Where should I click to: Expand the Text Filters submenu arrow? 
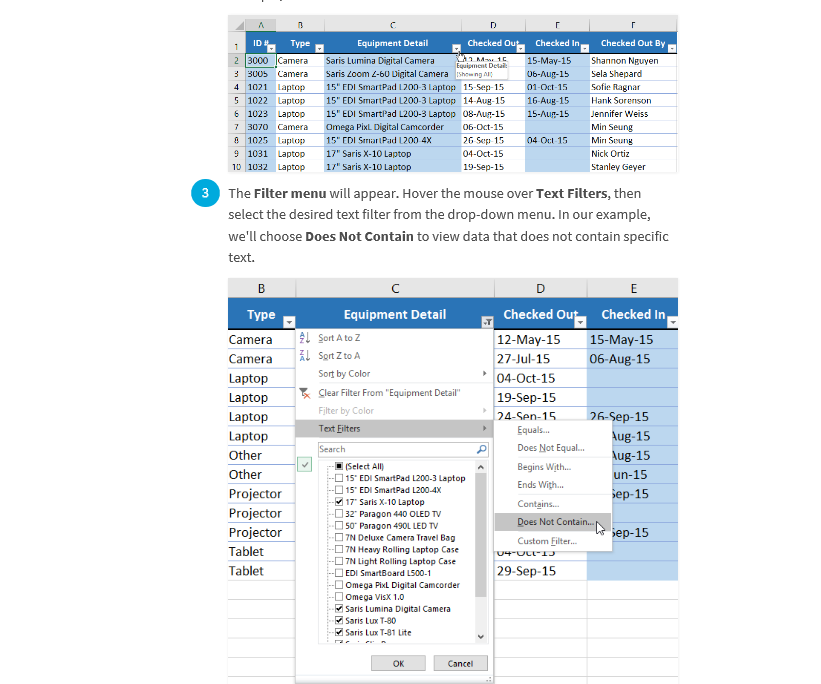pos(484,428)
